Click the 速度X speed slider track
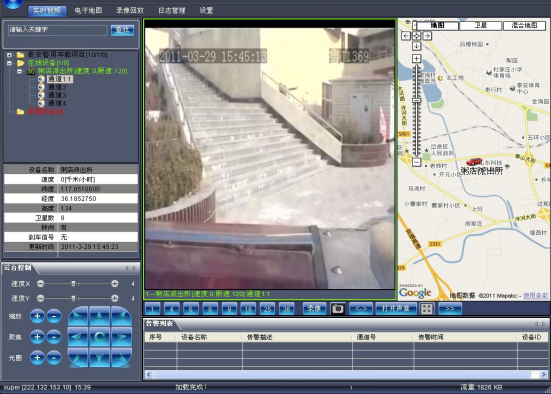The height and width of the screenshot is (394, 551). 77,284
